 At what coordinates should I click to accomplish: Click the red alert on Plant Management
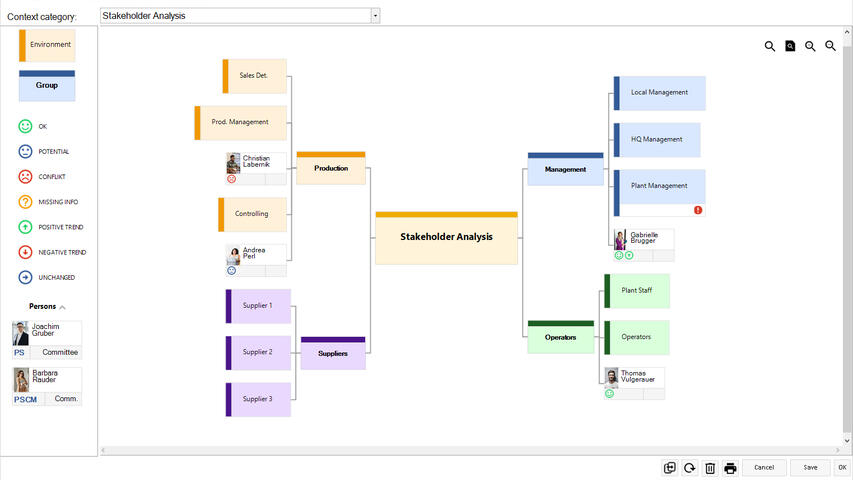(698, 210)
